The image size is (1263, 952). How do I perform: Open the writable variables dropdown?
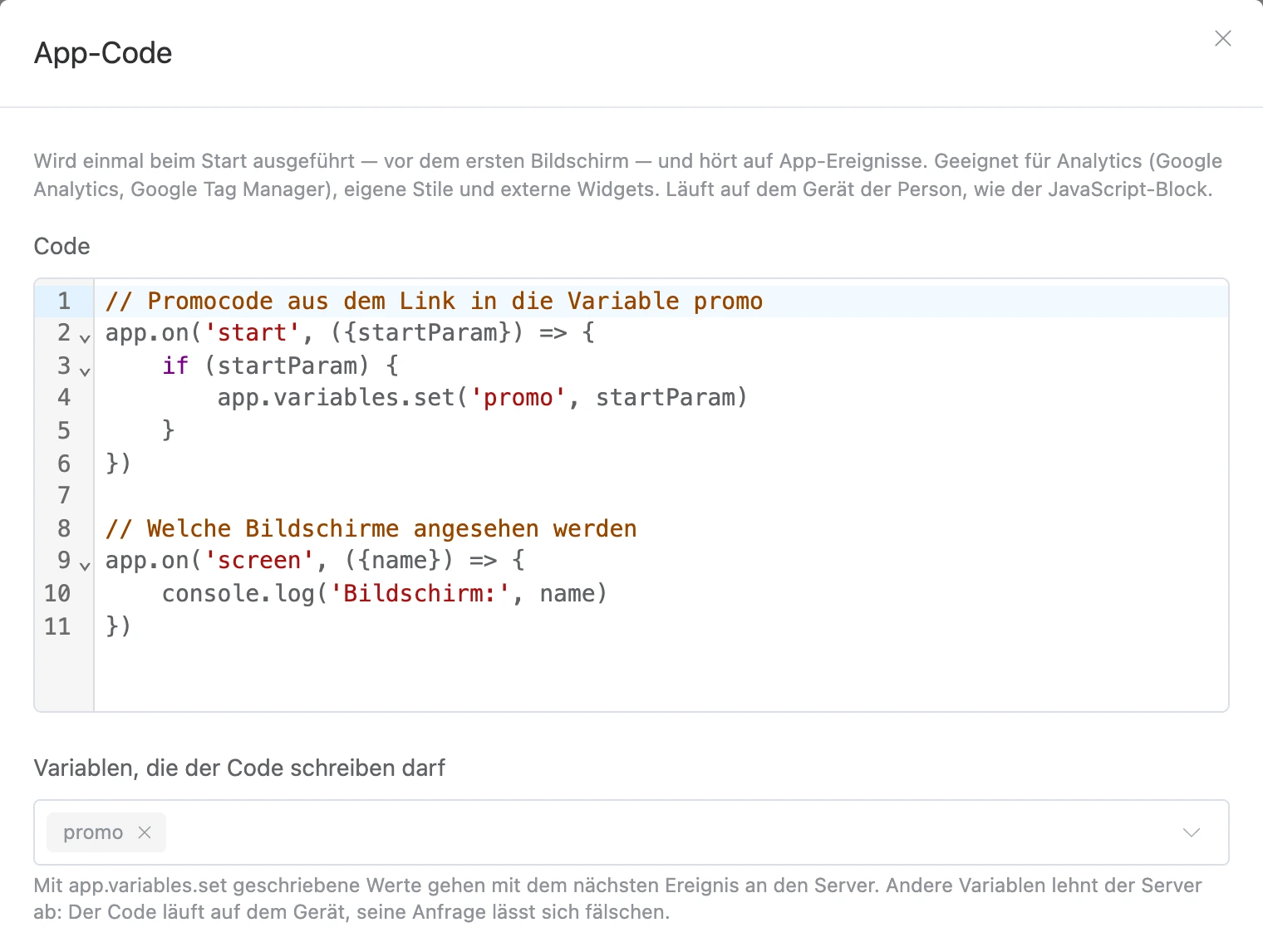click(1192, 832)
